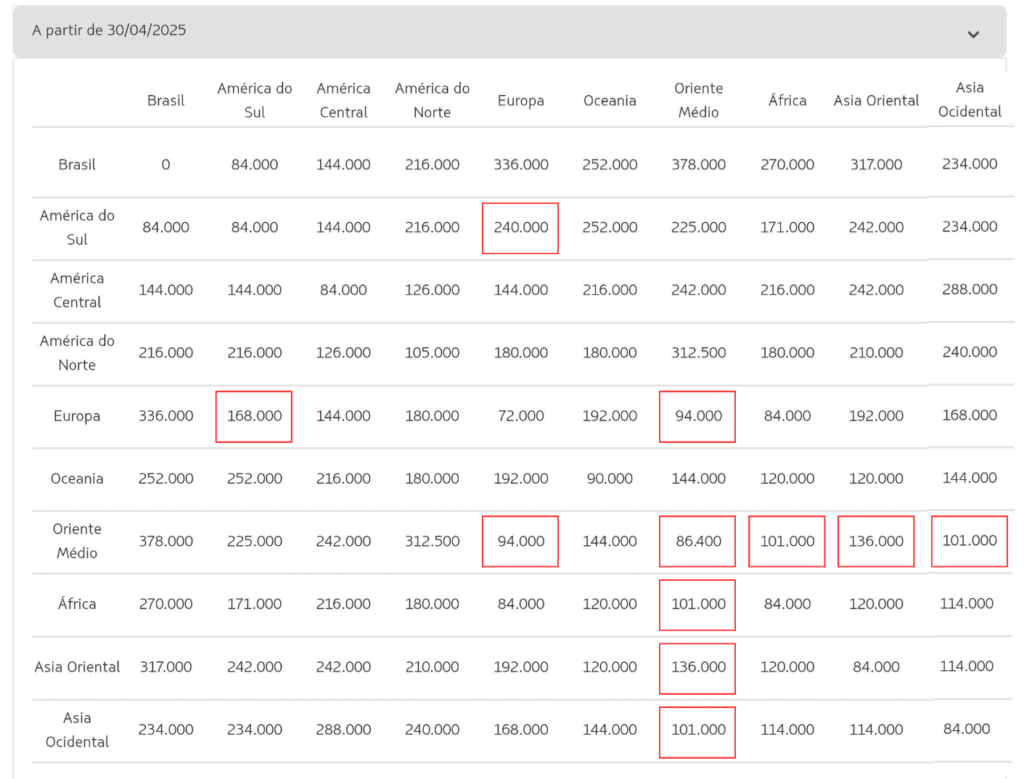Select the Oriente Médio column header

tap(698, 100)
